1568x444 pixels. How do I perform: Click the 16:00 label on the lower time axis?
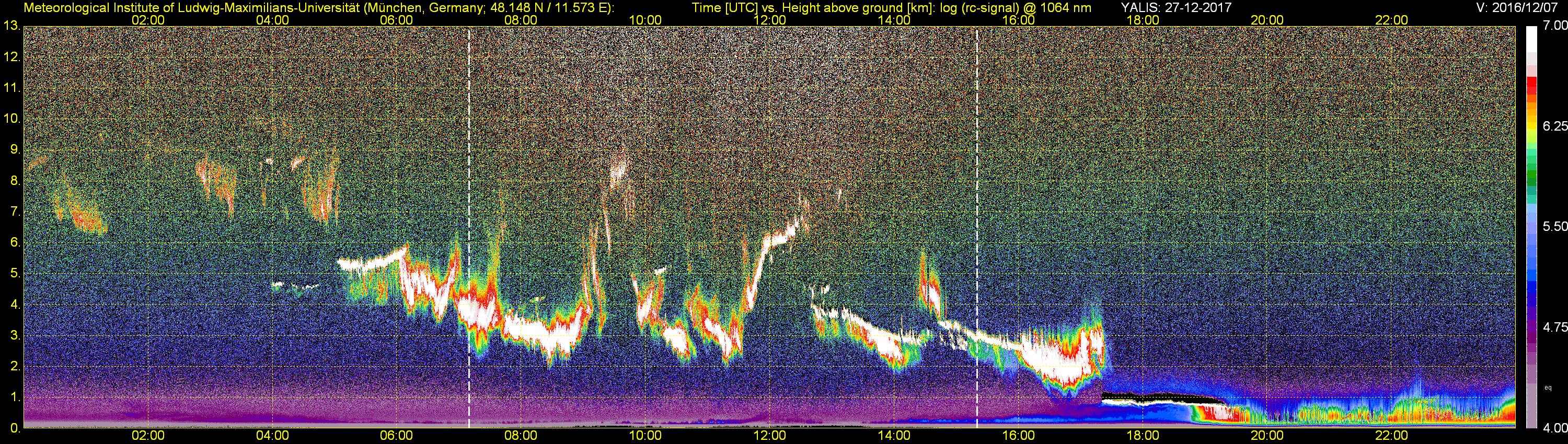pos(1018,436)
